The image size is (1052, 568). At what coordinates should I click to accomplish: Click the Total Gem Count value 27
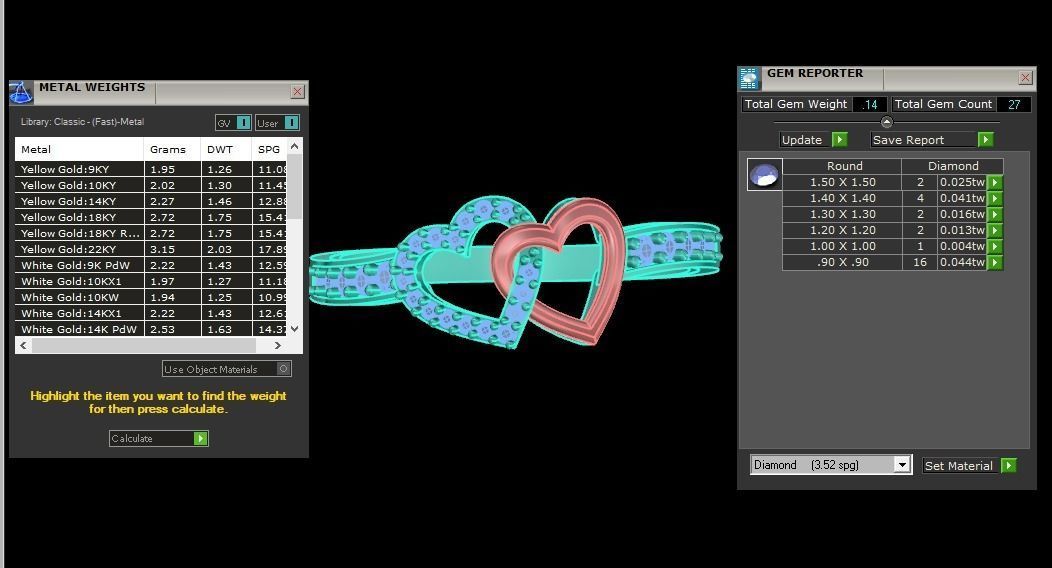[x=1014, y=105]
